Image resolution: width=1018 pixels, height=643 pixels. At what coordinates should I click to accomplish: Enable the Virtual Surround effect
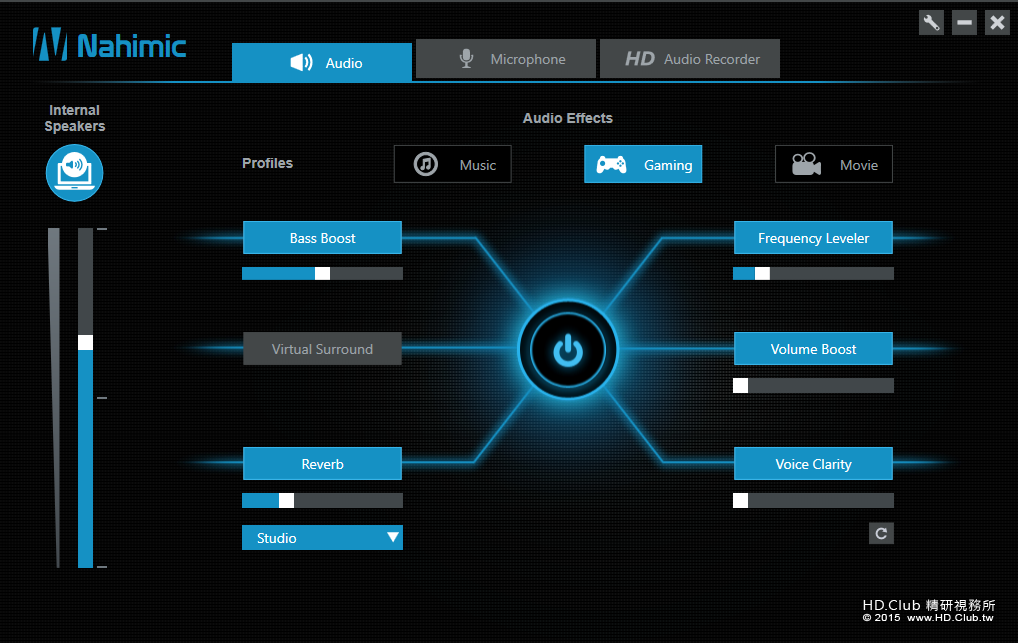[x=322, y=349]
